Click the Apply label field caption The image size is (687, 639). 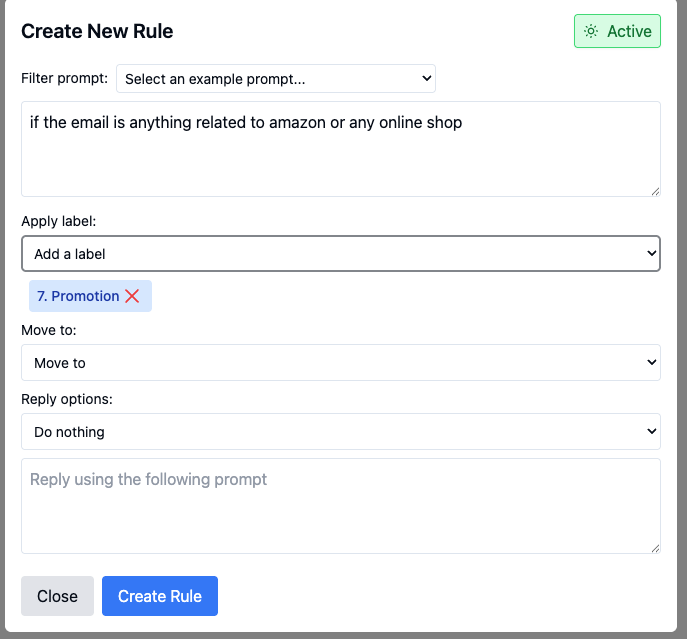(x=59, y=221)
